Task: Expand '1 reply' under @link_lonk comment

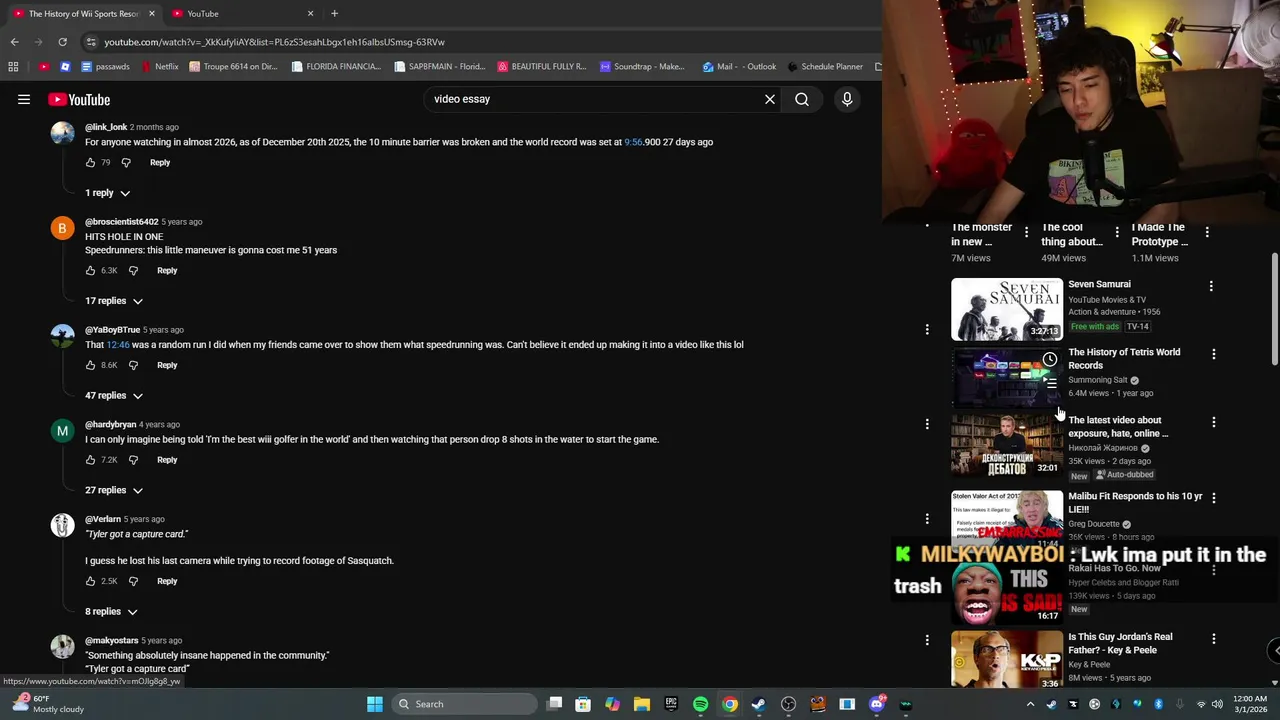Action: (x=107, y=193)
